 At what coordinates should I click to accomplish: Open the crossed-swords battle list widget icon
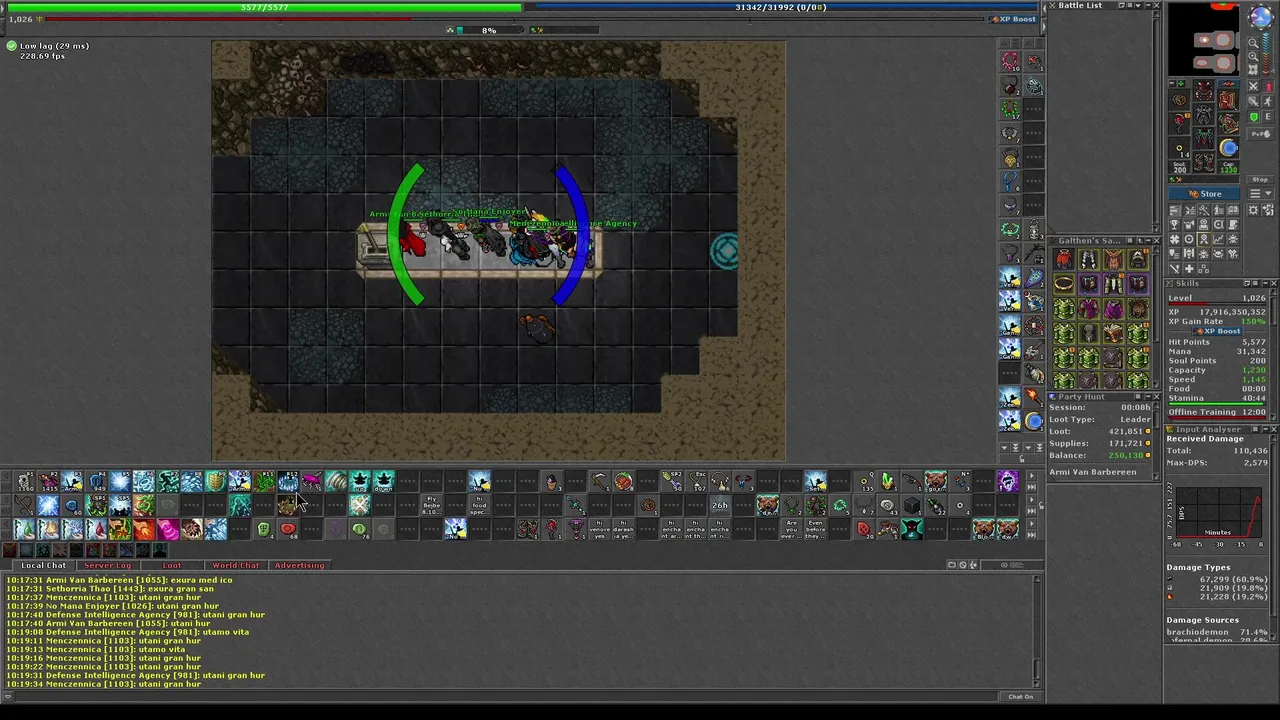coord(1189,210)
